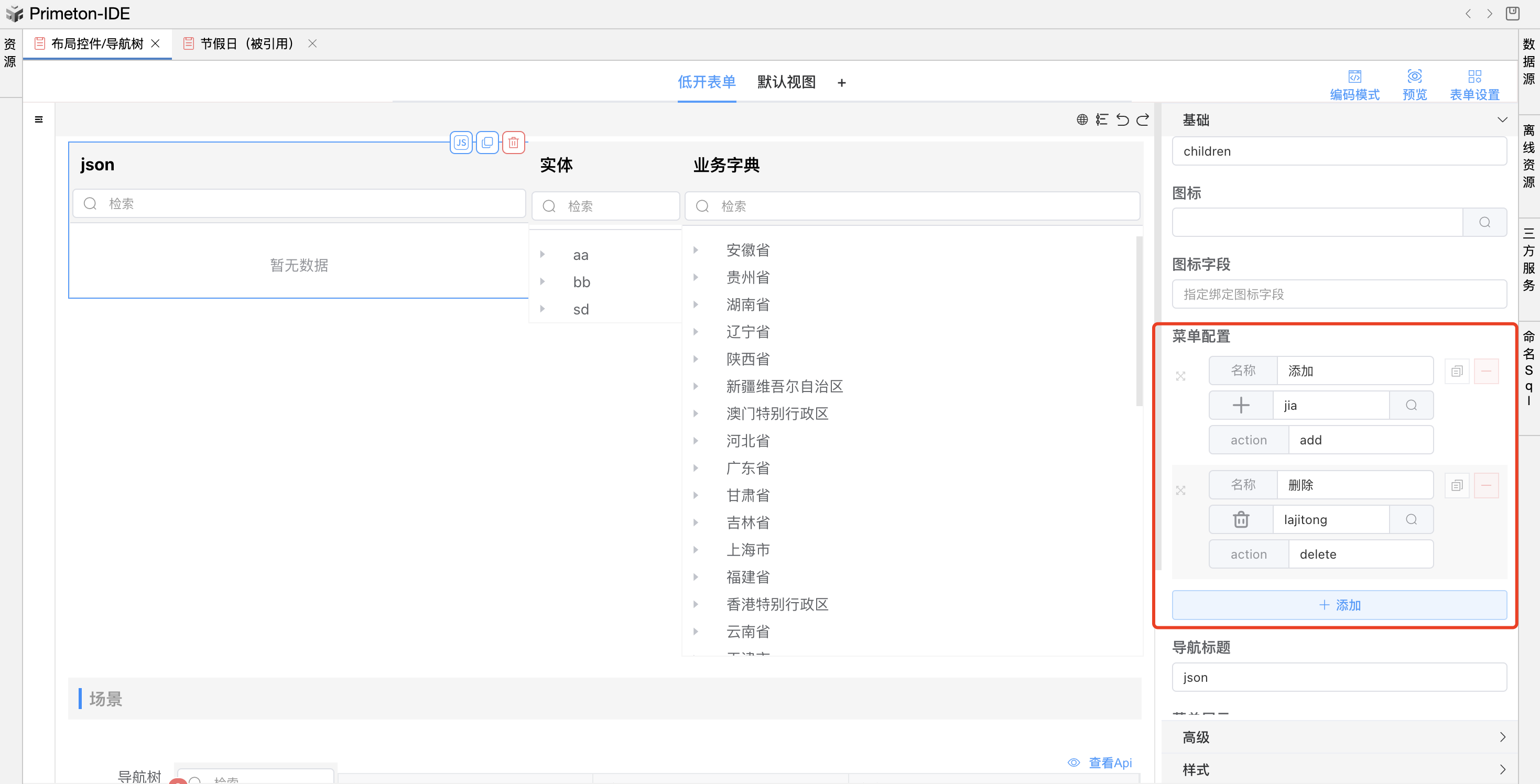Click the 查看Api link
This screenshot has height=784, width=1540.
pos(1110,763)
